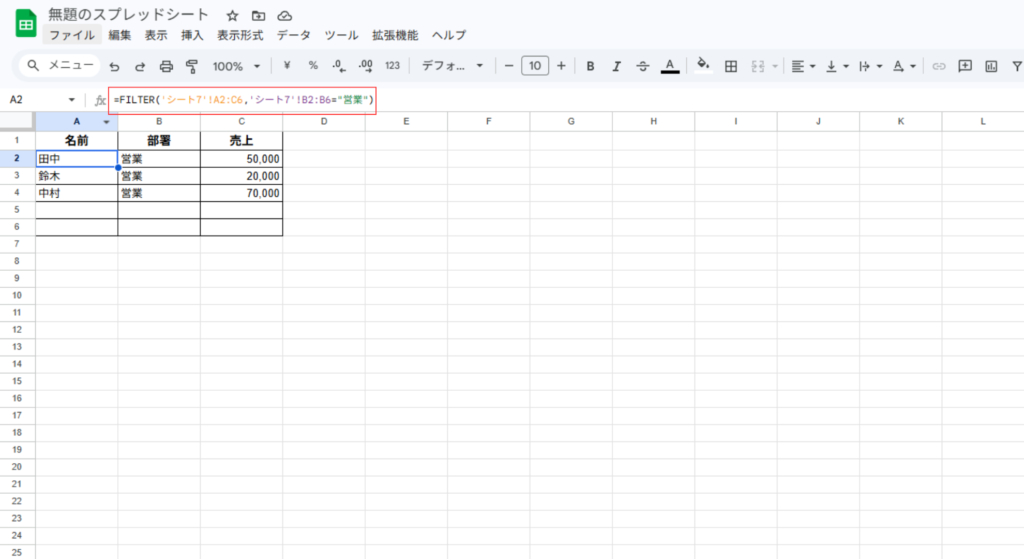Open the font family dropdown
The height and width of the screenshot is (559, 1024).
452,66
